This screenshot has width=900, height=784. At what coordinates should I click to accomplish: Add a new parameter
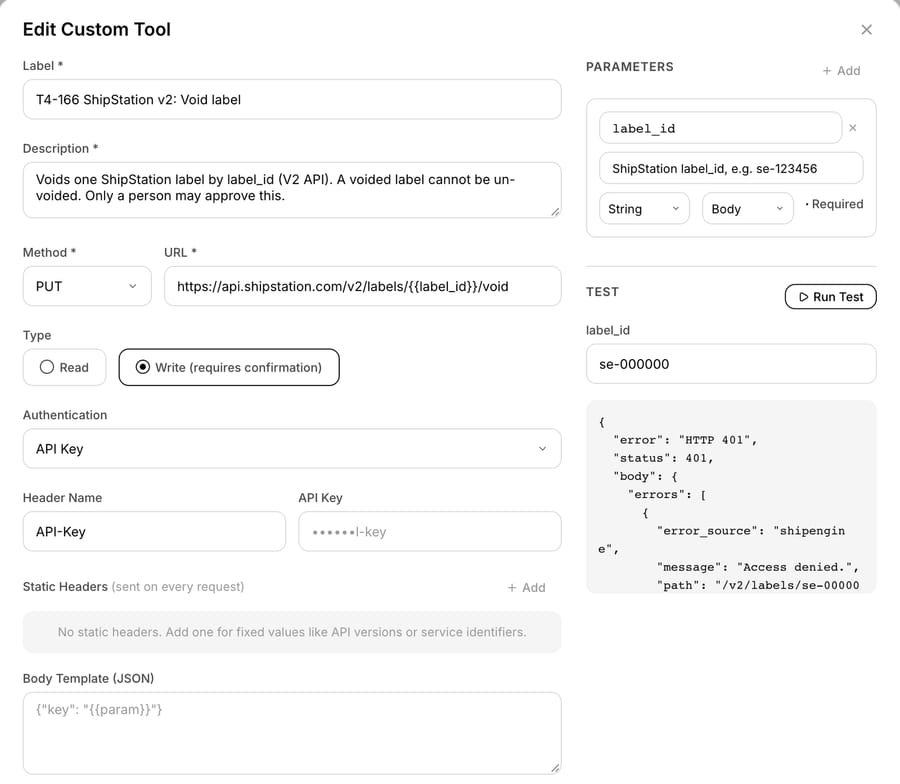click(841, 71)
